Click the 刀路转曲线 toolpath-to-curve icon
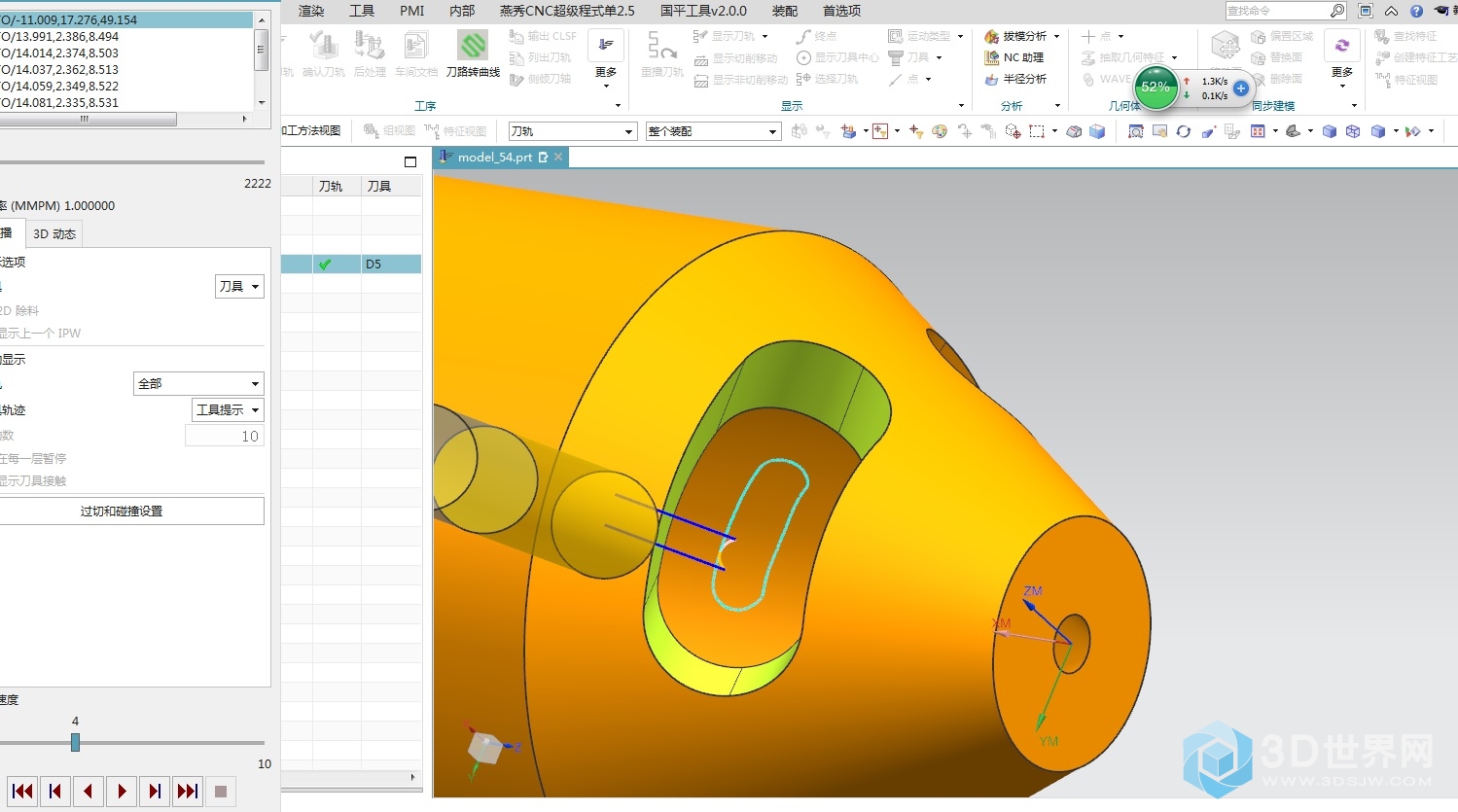This screenshot has width=1458, height=812. click(x=473, y=46)
